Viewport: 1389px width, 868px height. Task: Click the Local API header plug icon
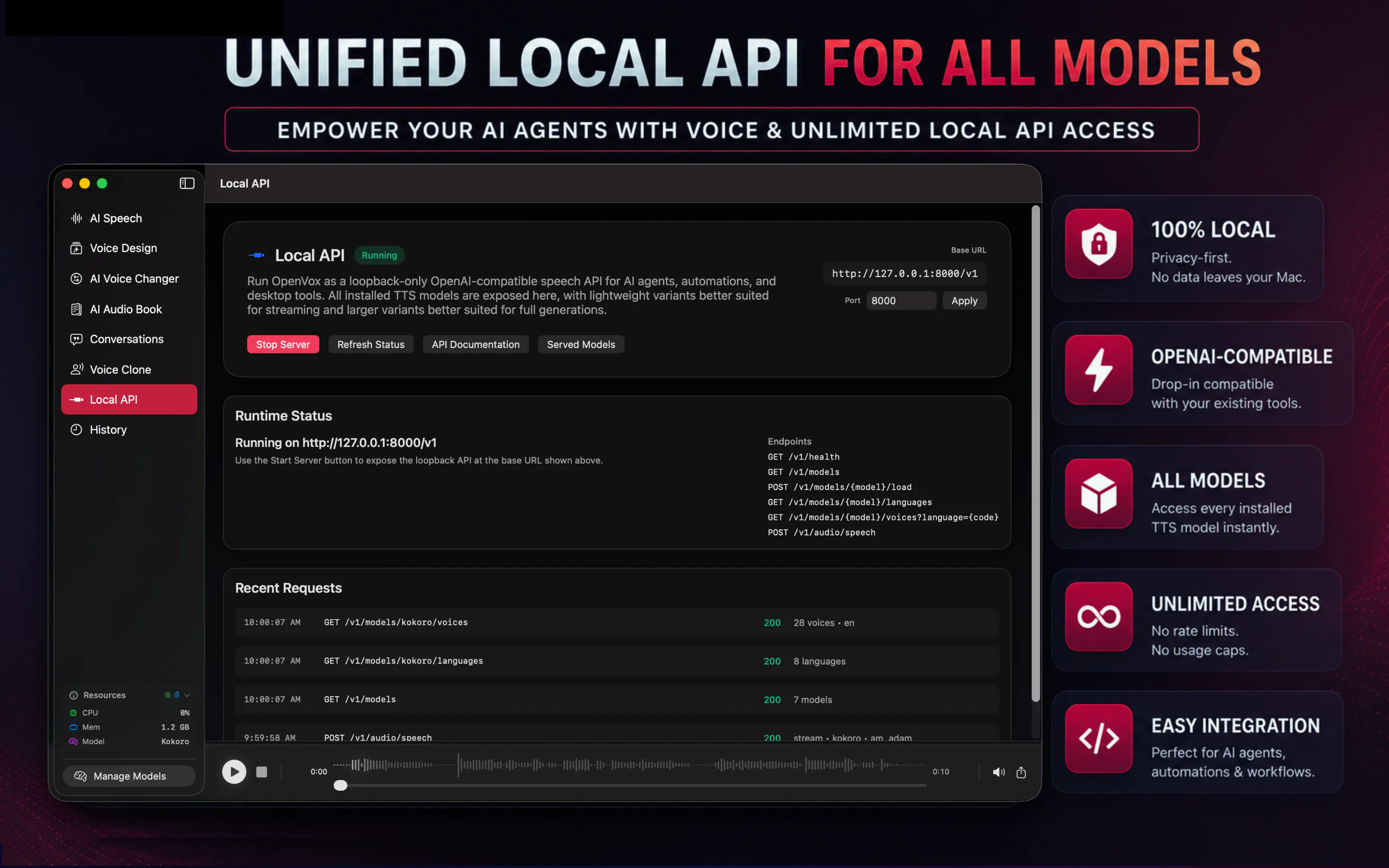256,255
